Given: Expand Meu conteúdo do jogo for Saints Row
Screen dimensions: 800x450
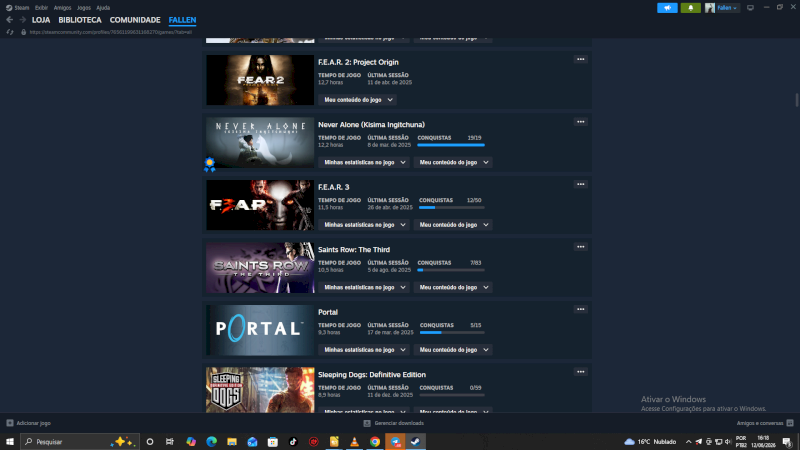Looking at the screenshot, I should (453, 287).
